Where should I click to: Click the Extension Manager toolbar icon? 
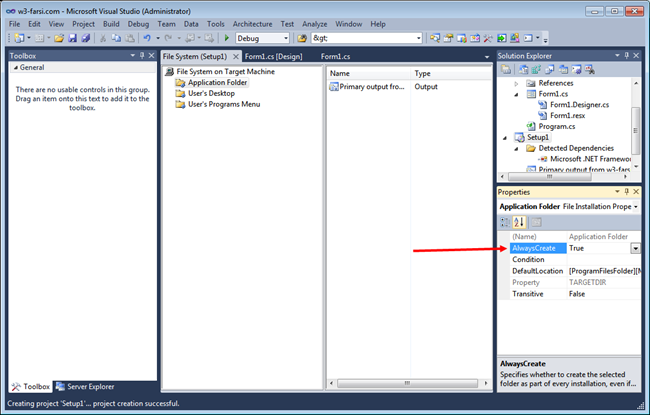click(x=515, y=38)
